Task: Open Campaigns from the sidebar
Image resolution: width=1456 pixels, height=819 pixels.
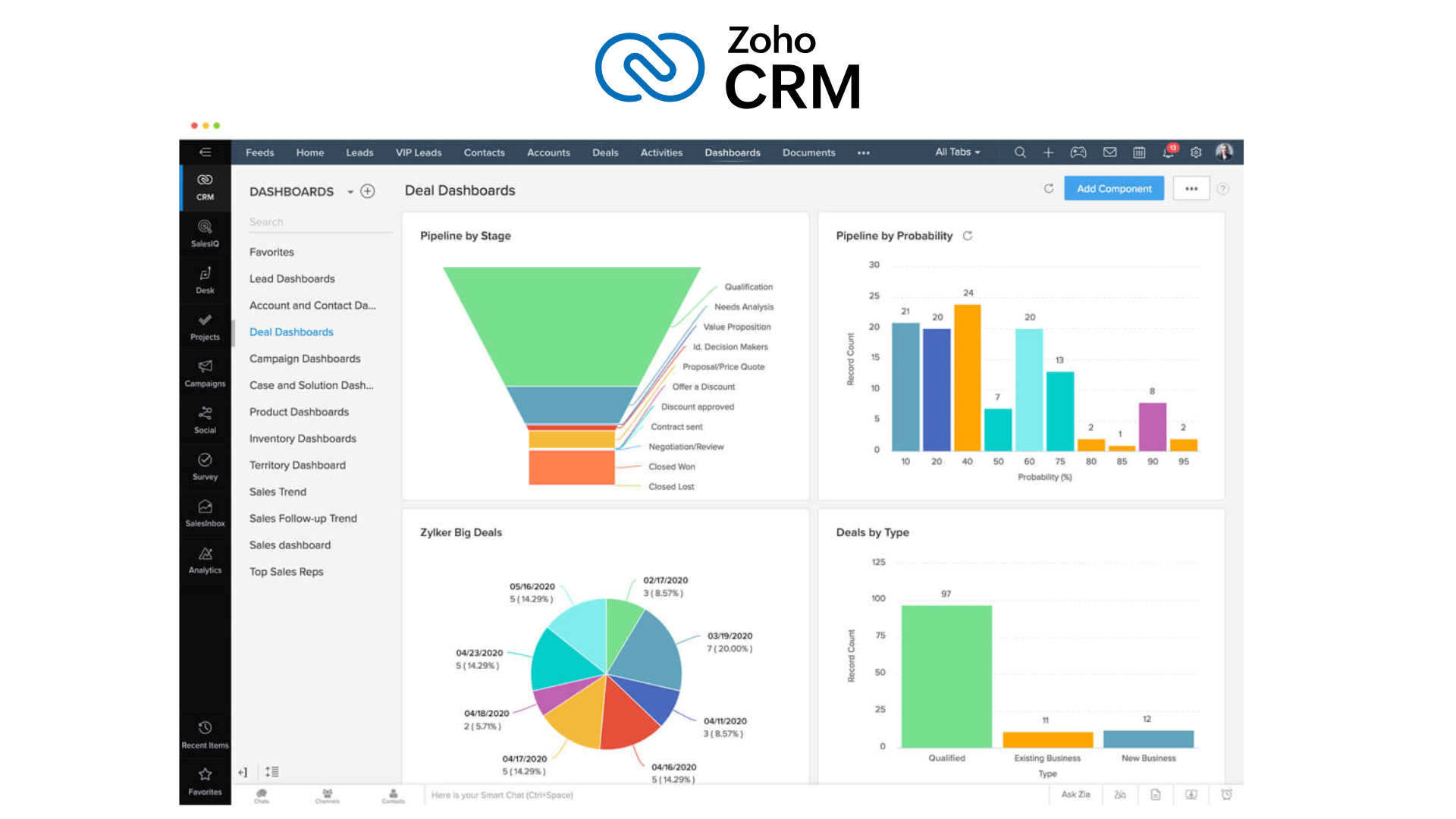Action: pos(205,374)
